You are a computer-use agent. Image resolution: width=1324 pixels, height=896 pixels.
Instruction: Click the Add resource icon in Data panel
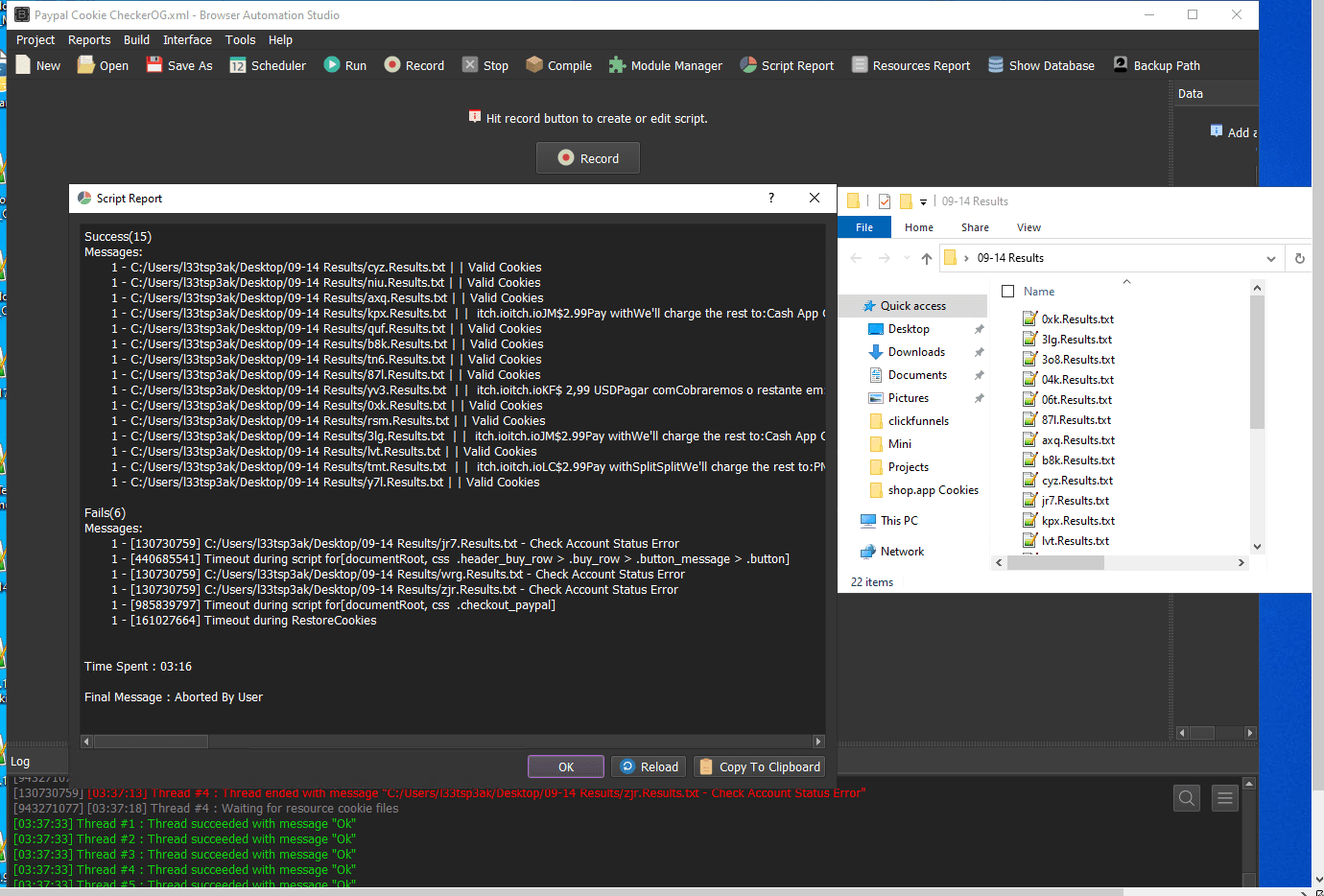coord(1217,131)
